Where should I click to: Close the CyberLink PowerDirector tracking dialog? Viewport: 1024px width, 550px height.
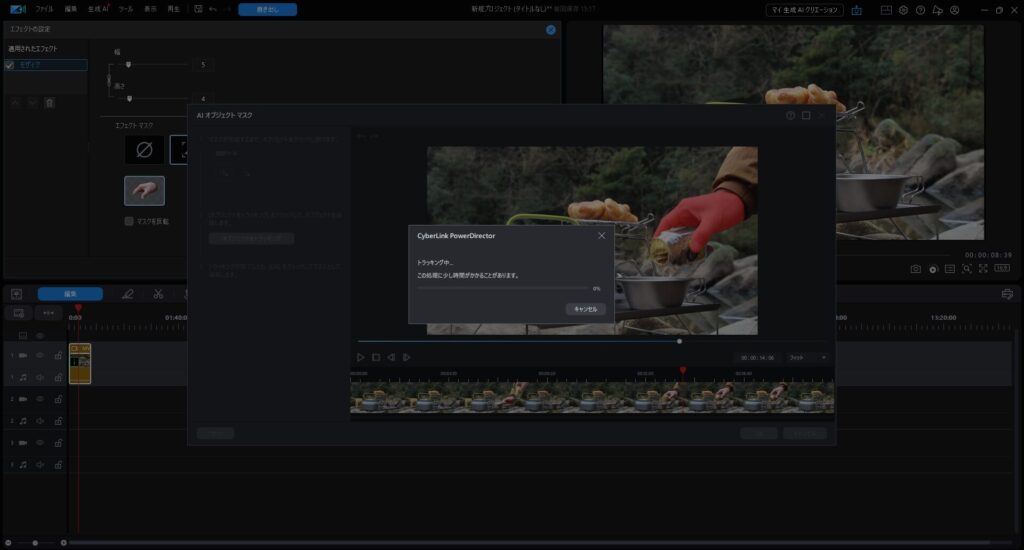pos(601,235)
